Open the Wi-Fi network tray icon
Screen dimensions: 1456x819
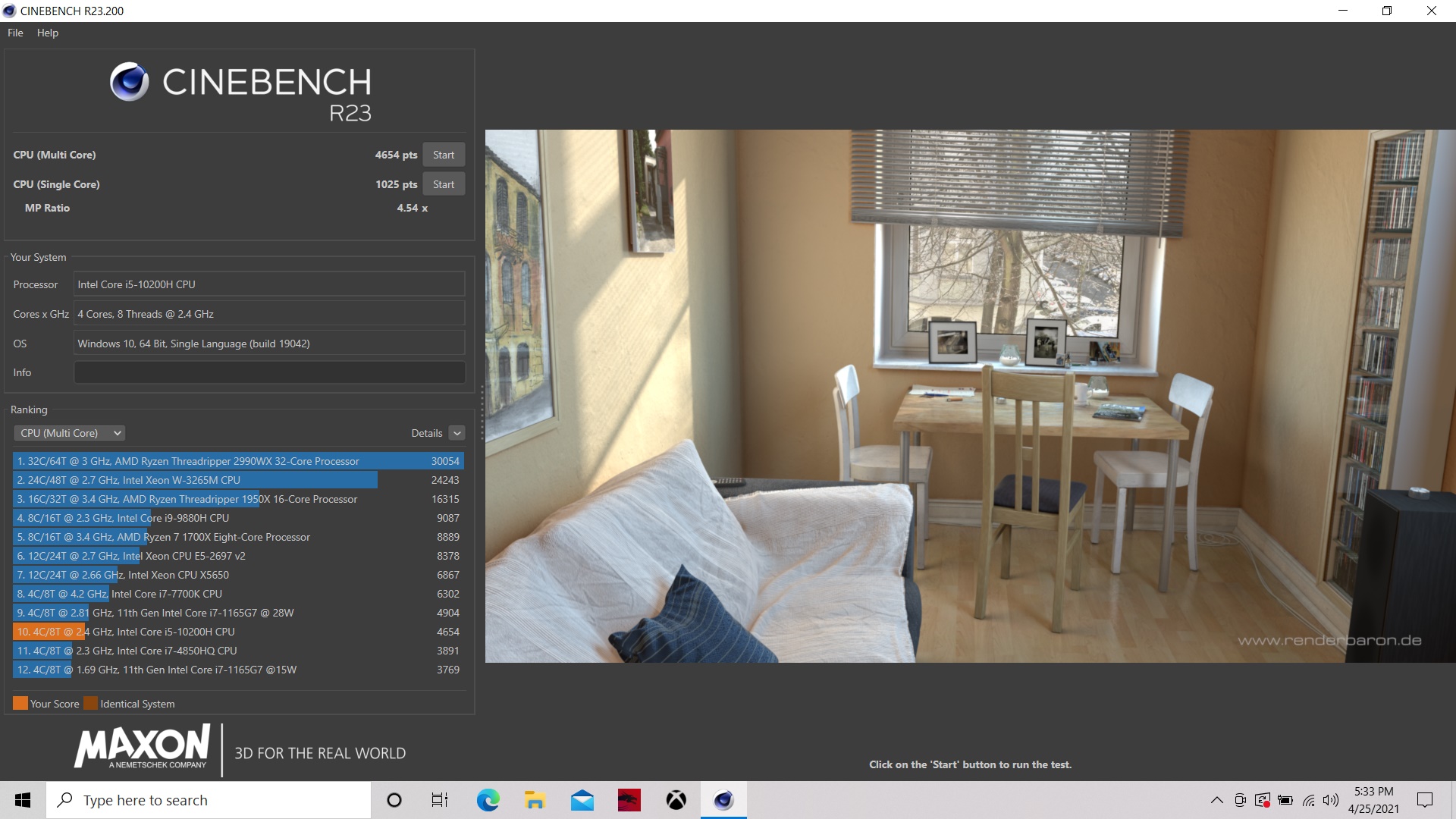[x=1309, y=800]
